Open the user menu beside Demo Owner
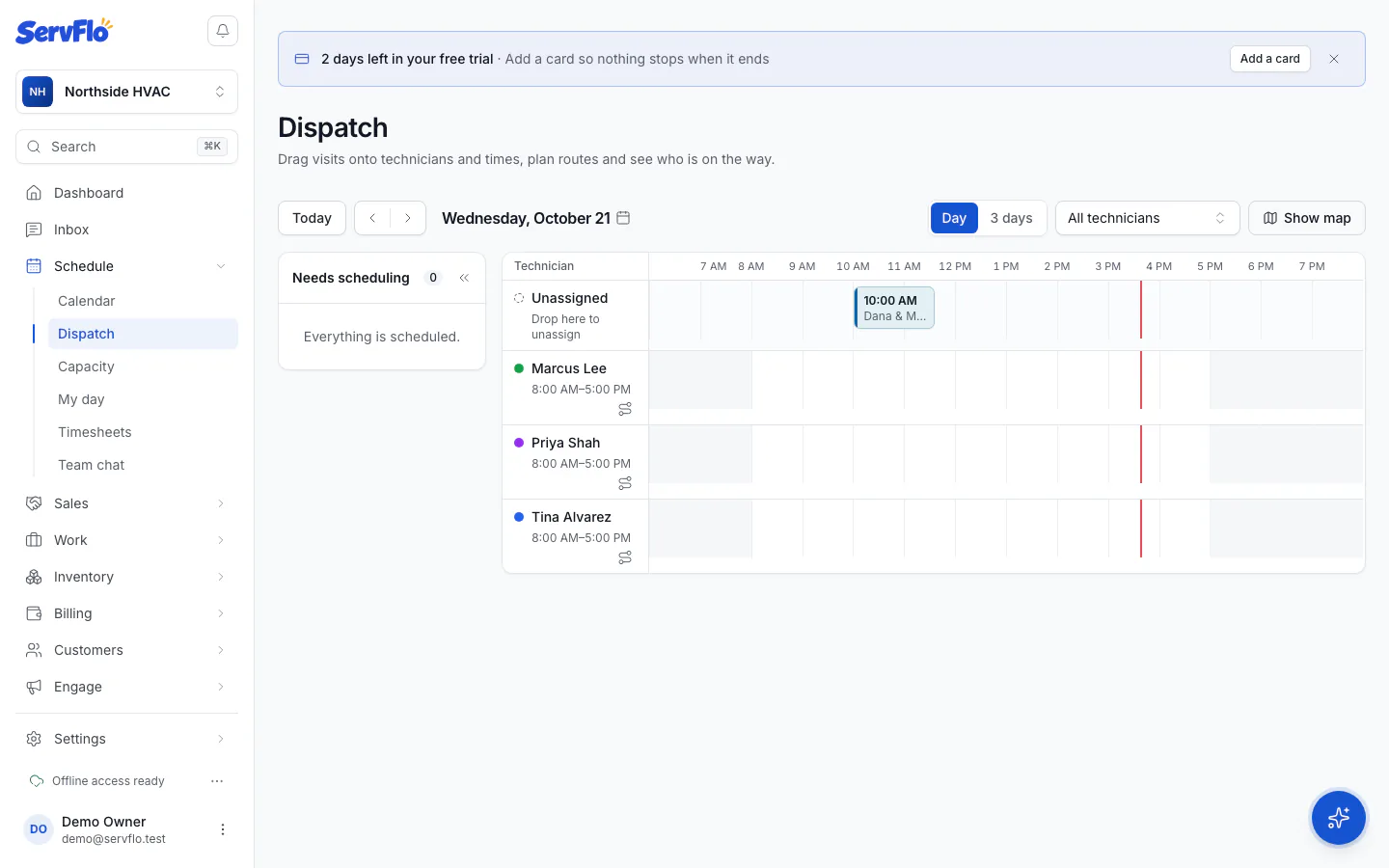This screenshot has height=868, width=1389. (x=223, y=829)
